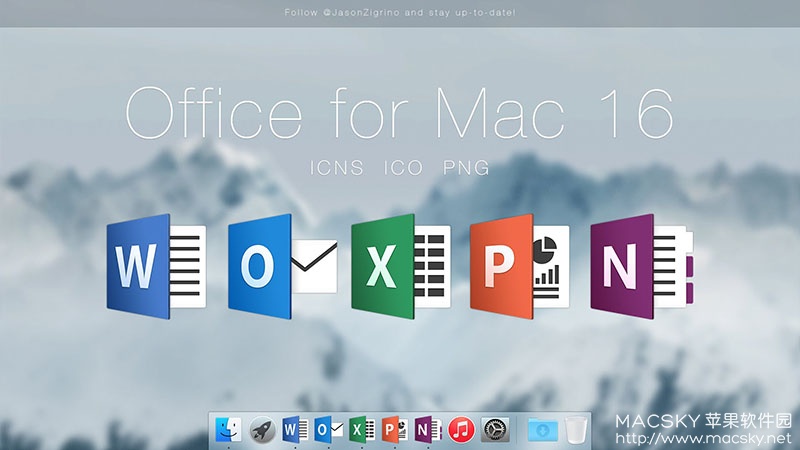Click the large Outlook envelope icon

point(283,266)
